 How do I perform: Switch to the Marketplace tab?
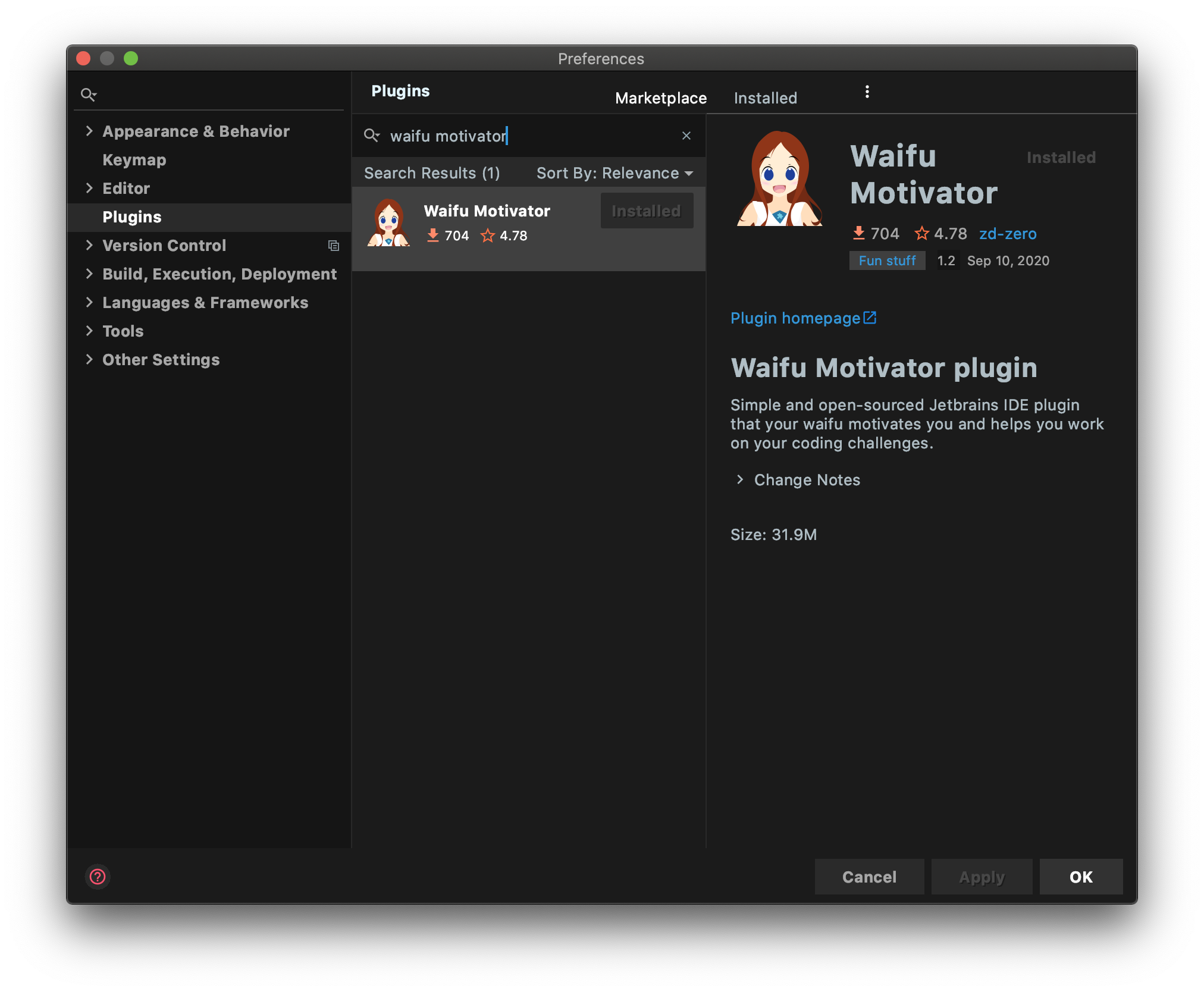pos(660,98)
